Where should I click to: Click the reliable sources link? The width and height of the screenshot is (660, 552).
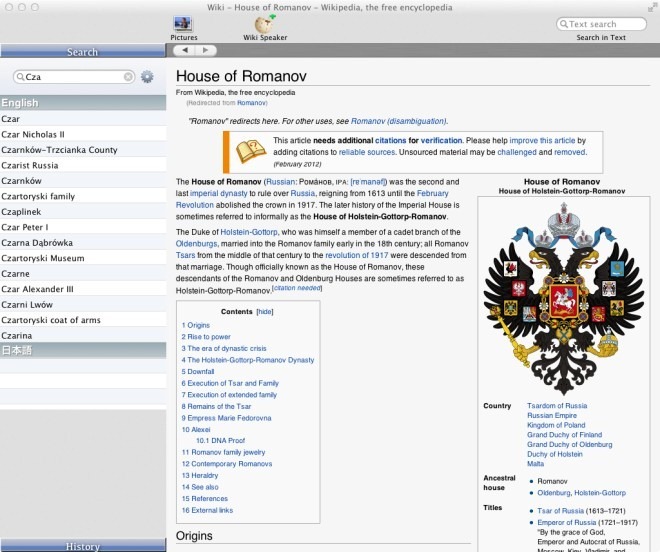(367, 152)
